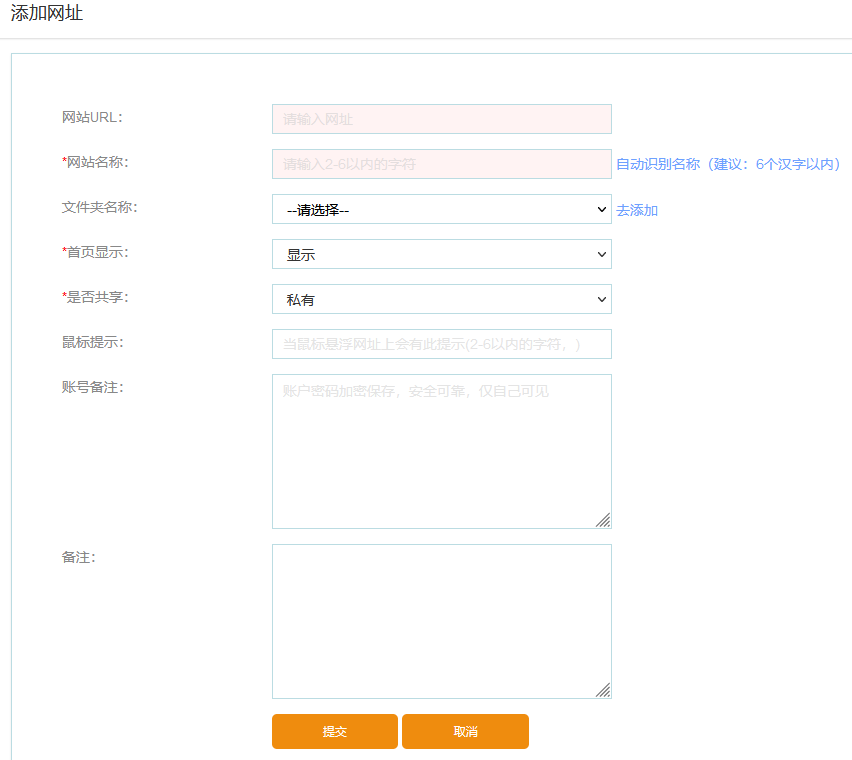Click the resize handle of 备注 textarea
This screenshot has width=852, height=760.
pyautogui.click(x=604, y=690)
